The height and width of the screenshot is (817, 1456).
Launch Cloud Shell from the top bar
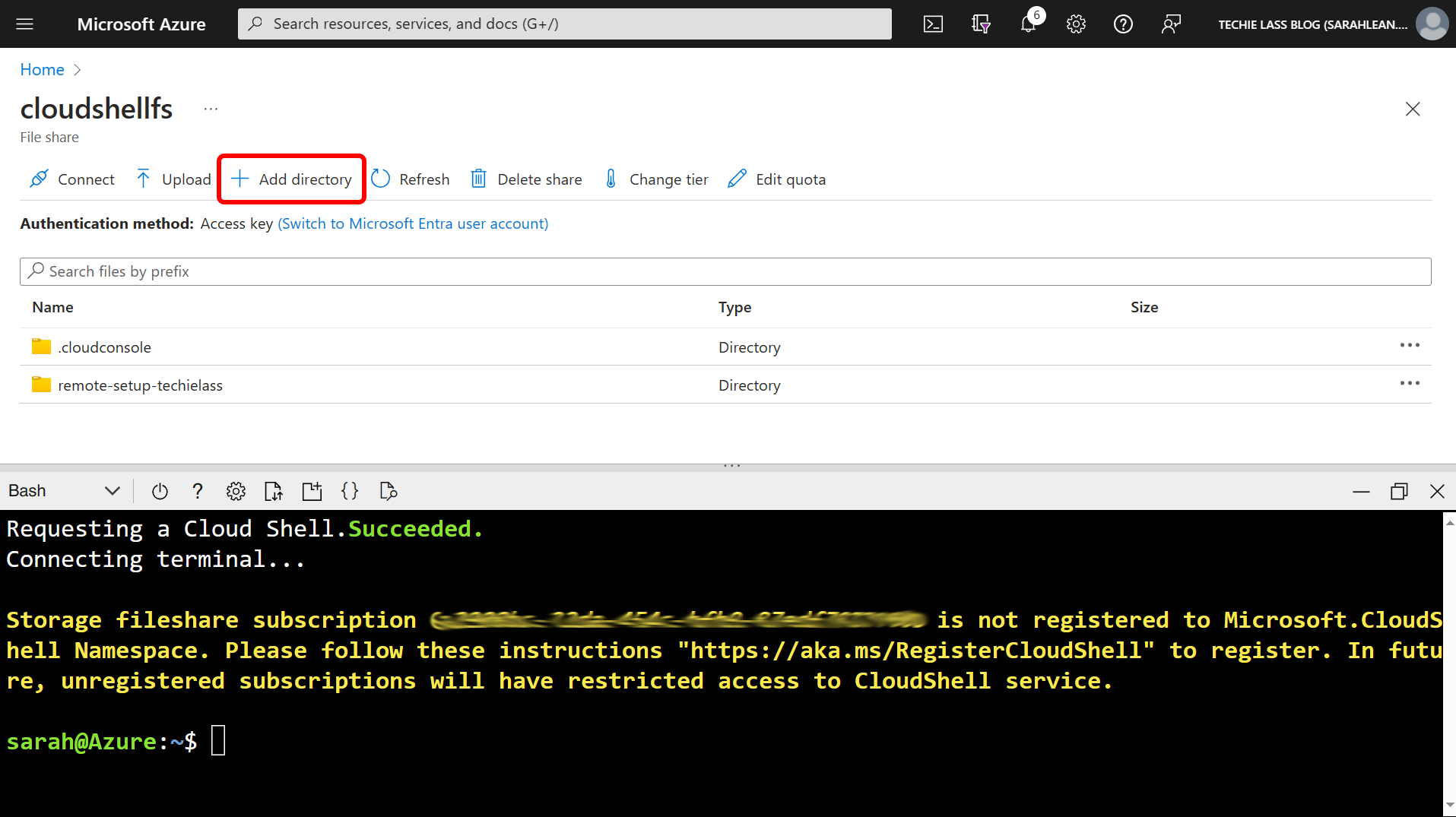pos(933,24)
